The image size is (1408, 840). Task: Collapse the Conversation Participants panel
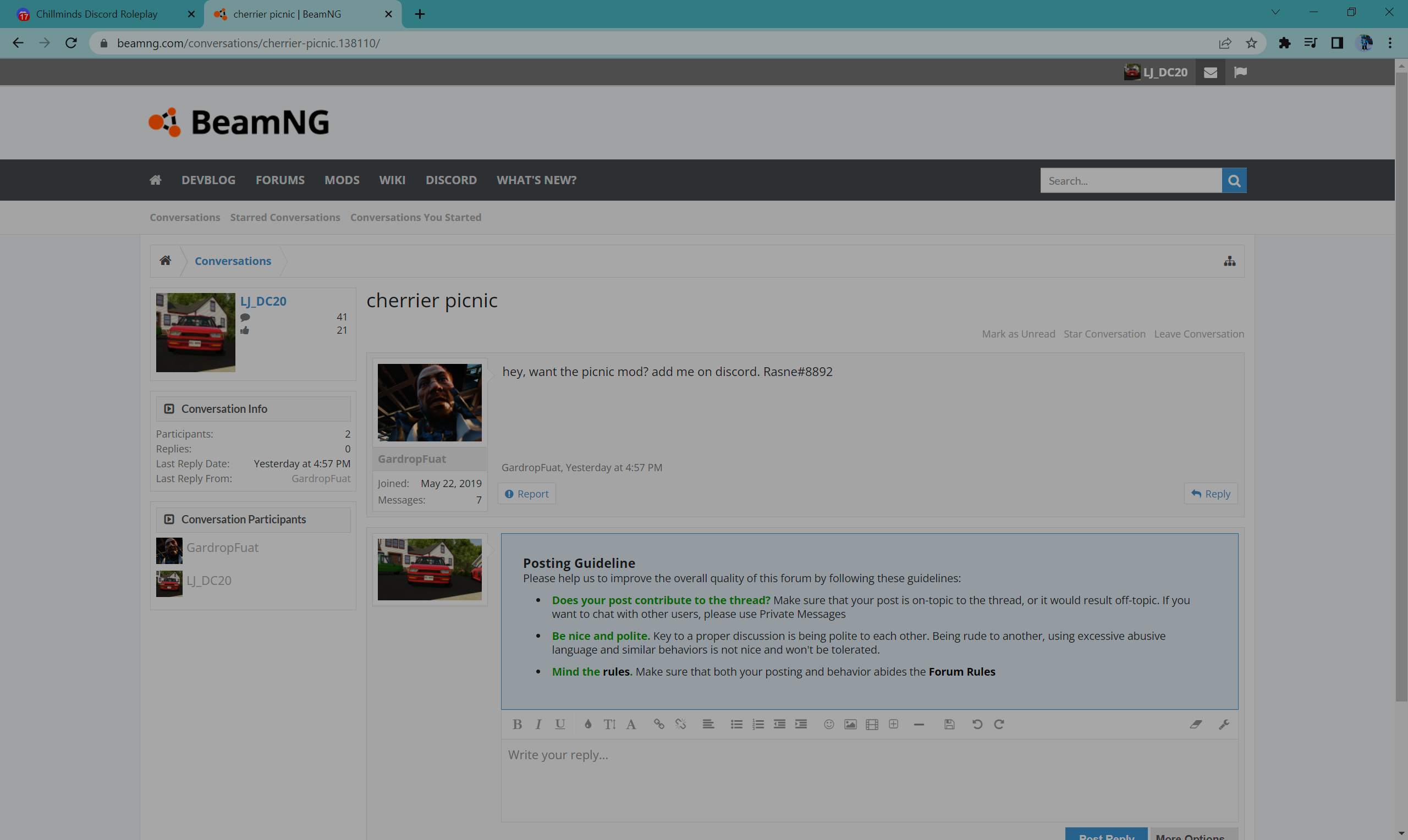pyautogui.click(x=169, y=519)
